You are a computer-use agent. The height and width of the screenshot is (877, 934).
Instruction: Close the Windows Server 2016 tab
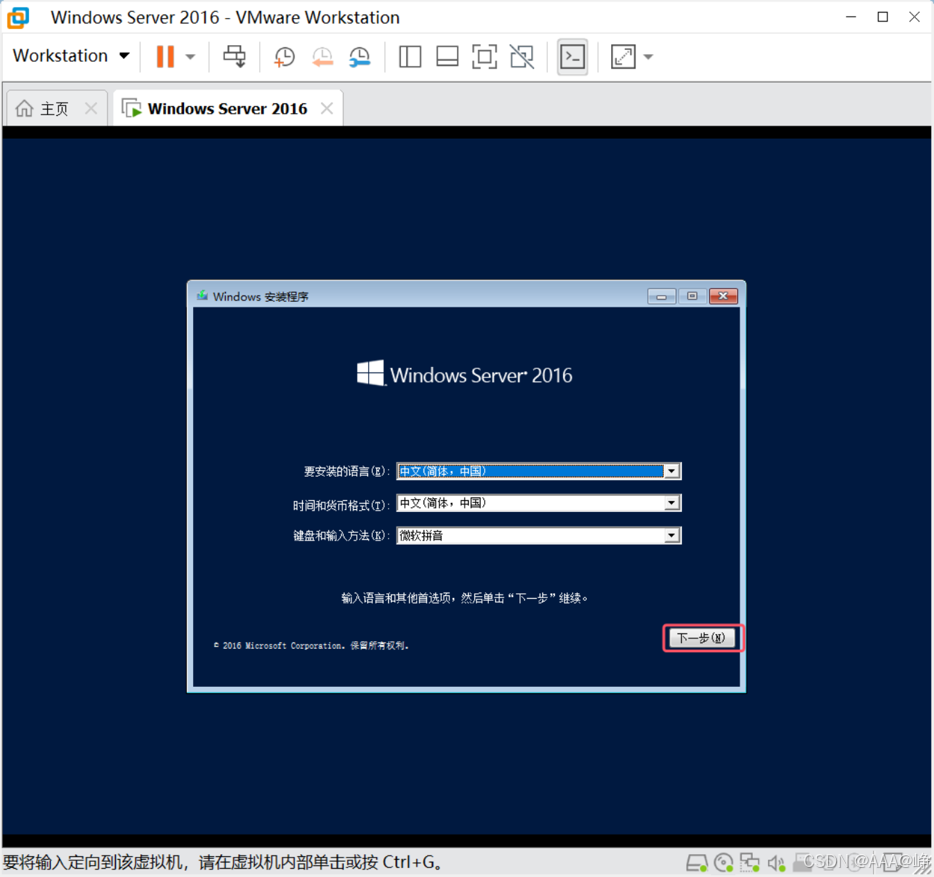(326, 108)
